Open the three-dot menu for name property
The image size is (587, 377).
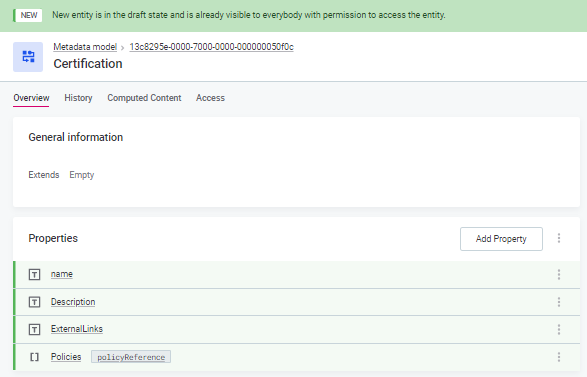[x=559, y=274]
